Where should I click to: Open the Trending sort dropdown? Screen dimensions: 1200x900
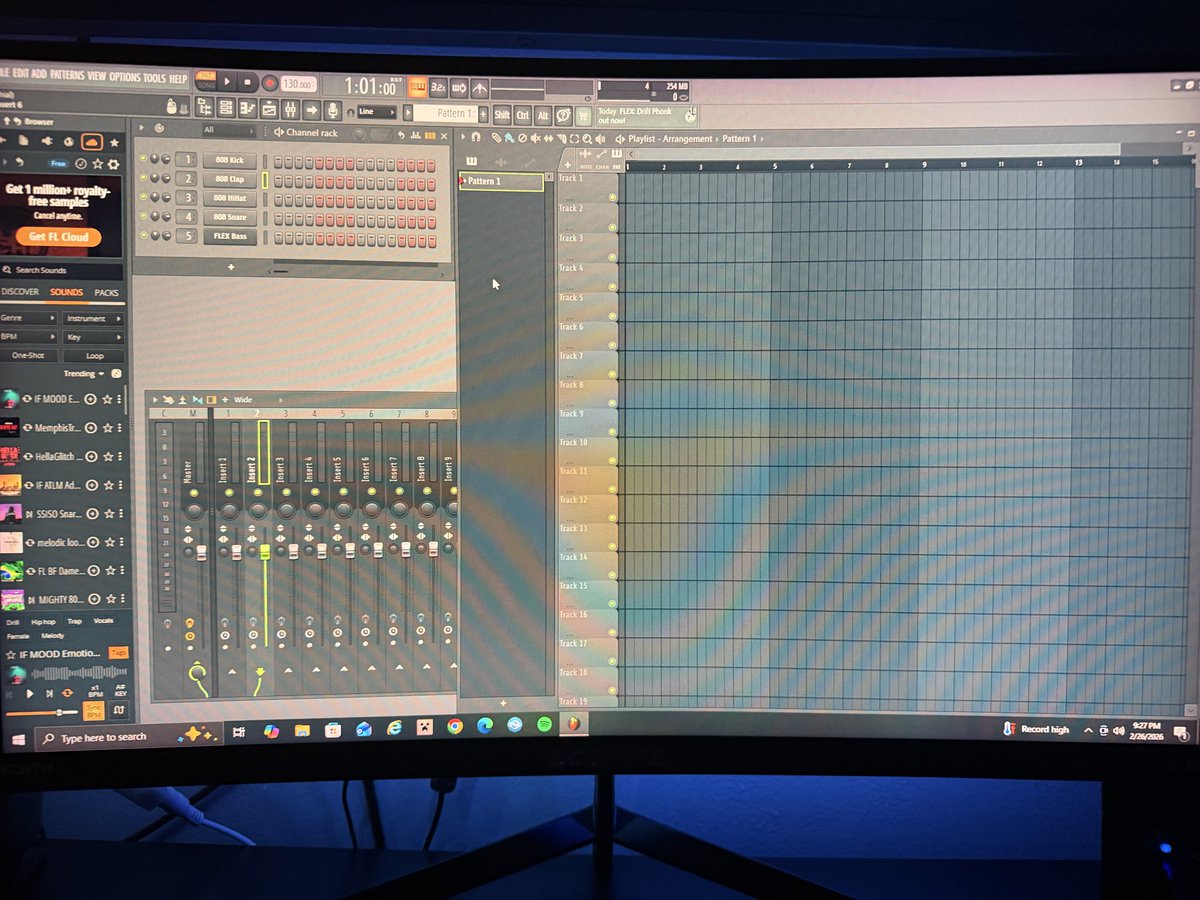click(x=84, y=374)
